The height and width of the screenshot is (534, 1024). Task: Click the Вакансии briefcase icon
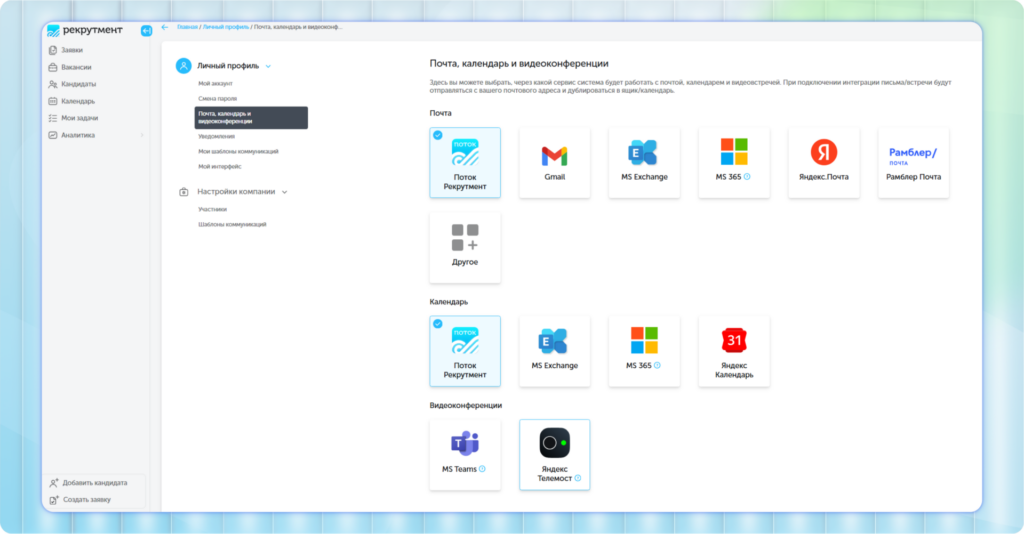click(53, 67)
